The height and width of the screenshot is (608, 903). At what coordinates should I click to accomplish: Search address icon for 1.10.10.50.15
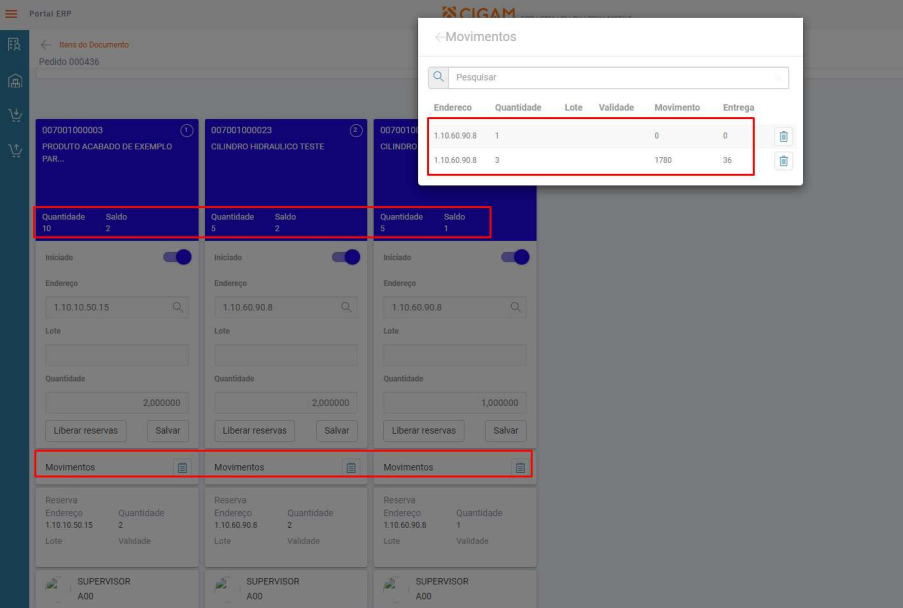[x=177, y=307]
